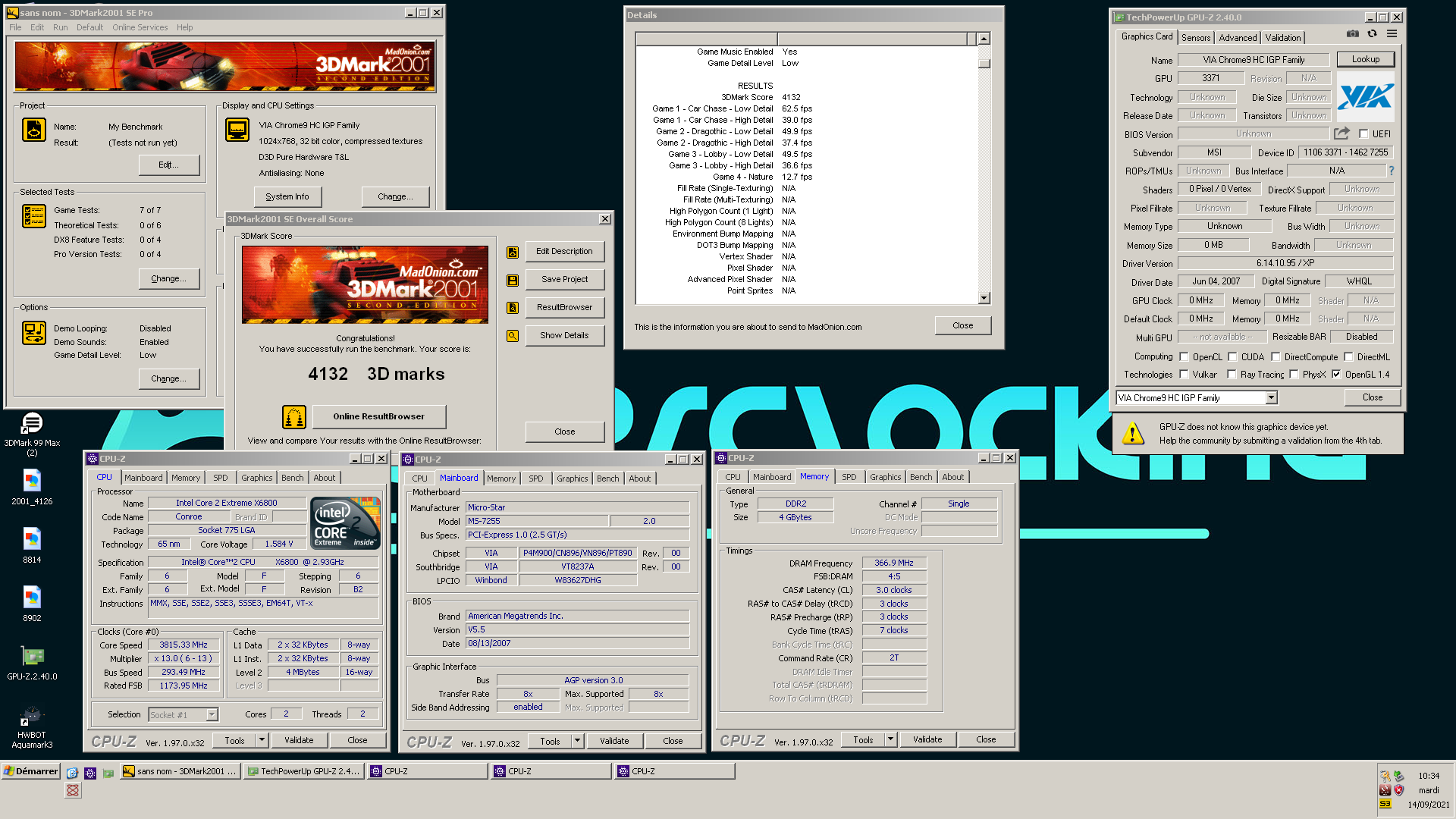Click the 3DMark2001 banner in the score dialog
Image resolution: width=1456 pixels, height=819 pixels.
pos(365,284)
